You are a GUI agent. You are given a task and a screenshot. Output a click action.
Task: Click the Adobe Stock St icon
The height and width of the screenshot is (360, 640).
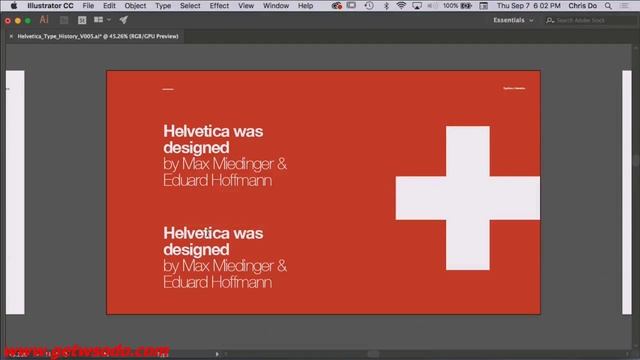point(82,20)
